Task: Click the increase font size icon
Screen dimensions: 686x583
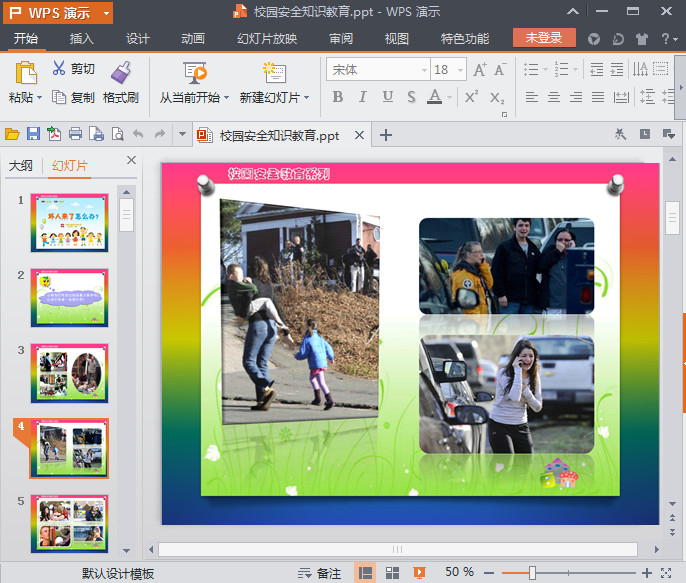Action: tap(480, 70)
